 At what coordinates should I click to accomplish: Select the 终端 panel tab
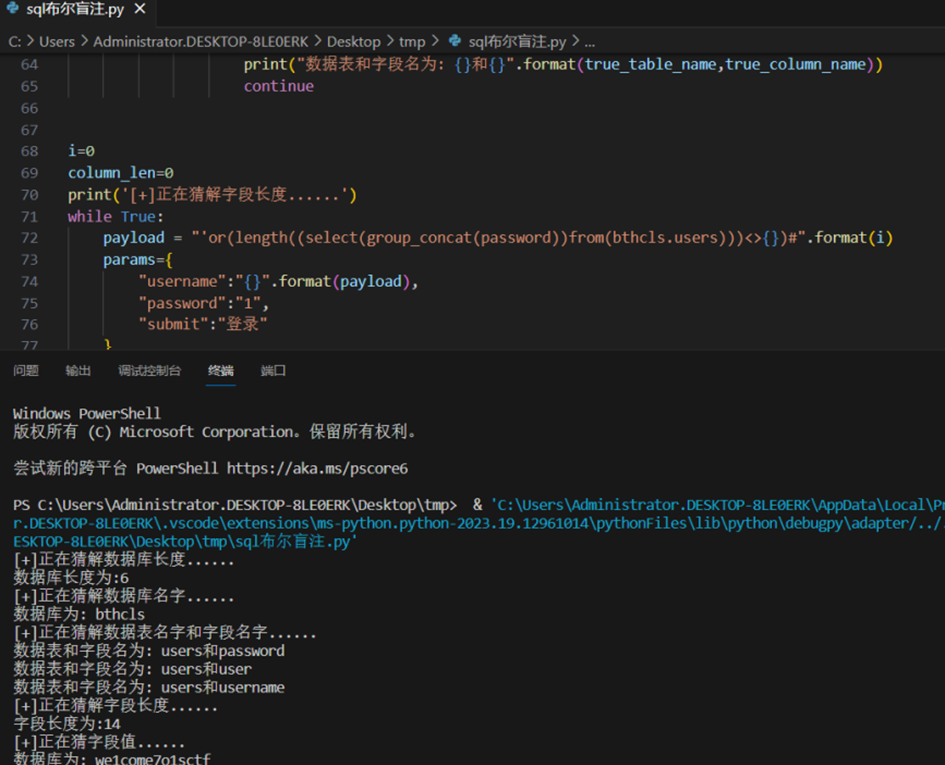[221, 370]
